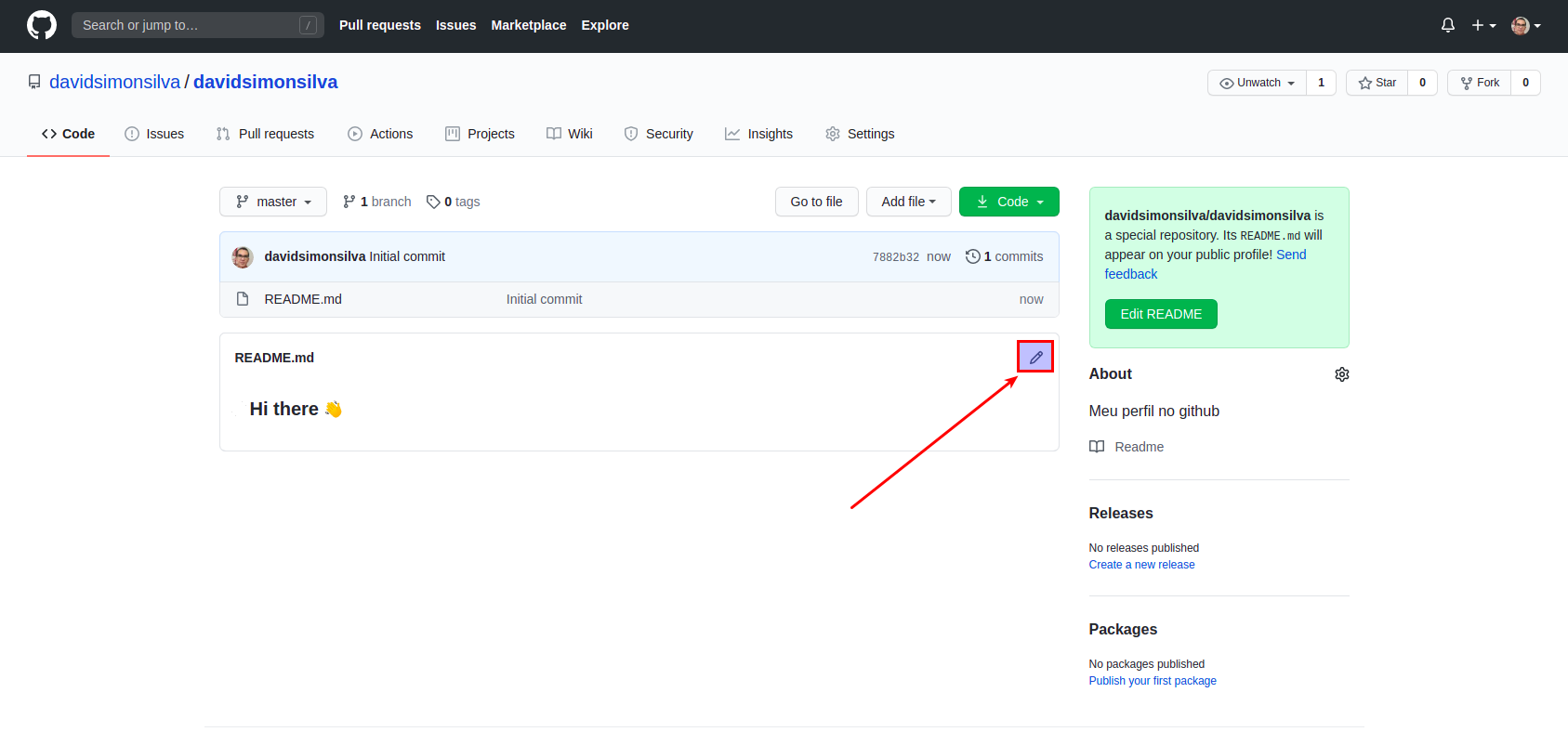The height and width of the screenshot is (745, 1568).
Task: Fork the repository
Action: point(1480,83)
